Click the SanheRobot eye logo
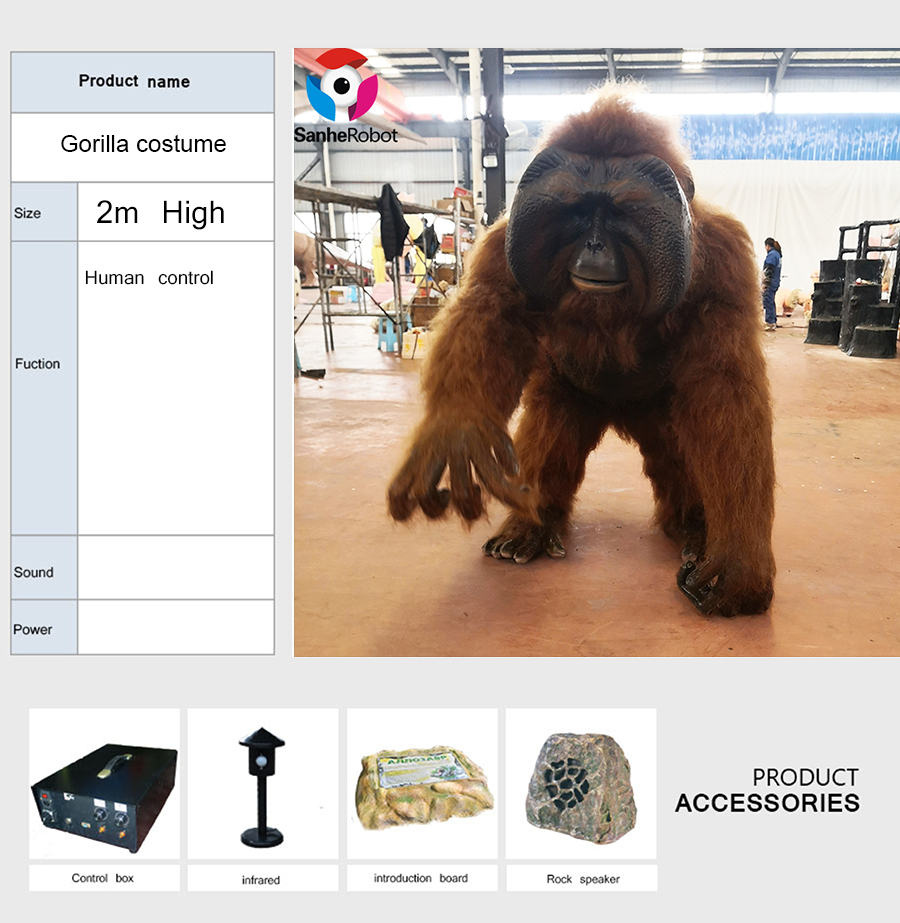Screen dimensions: 900x923 tap(342, 87)
